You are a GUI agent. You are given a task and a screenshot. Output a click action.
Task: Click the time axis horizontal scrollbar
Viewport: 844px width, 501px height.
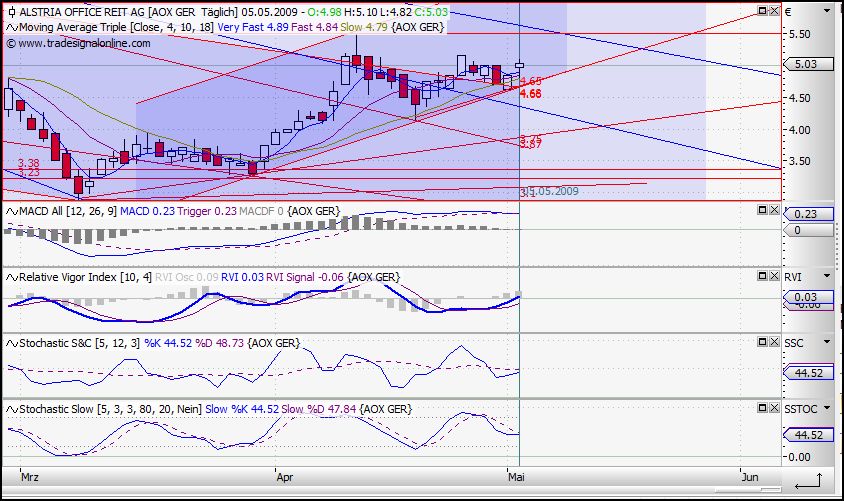(748, 490)
